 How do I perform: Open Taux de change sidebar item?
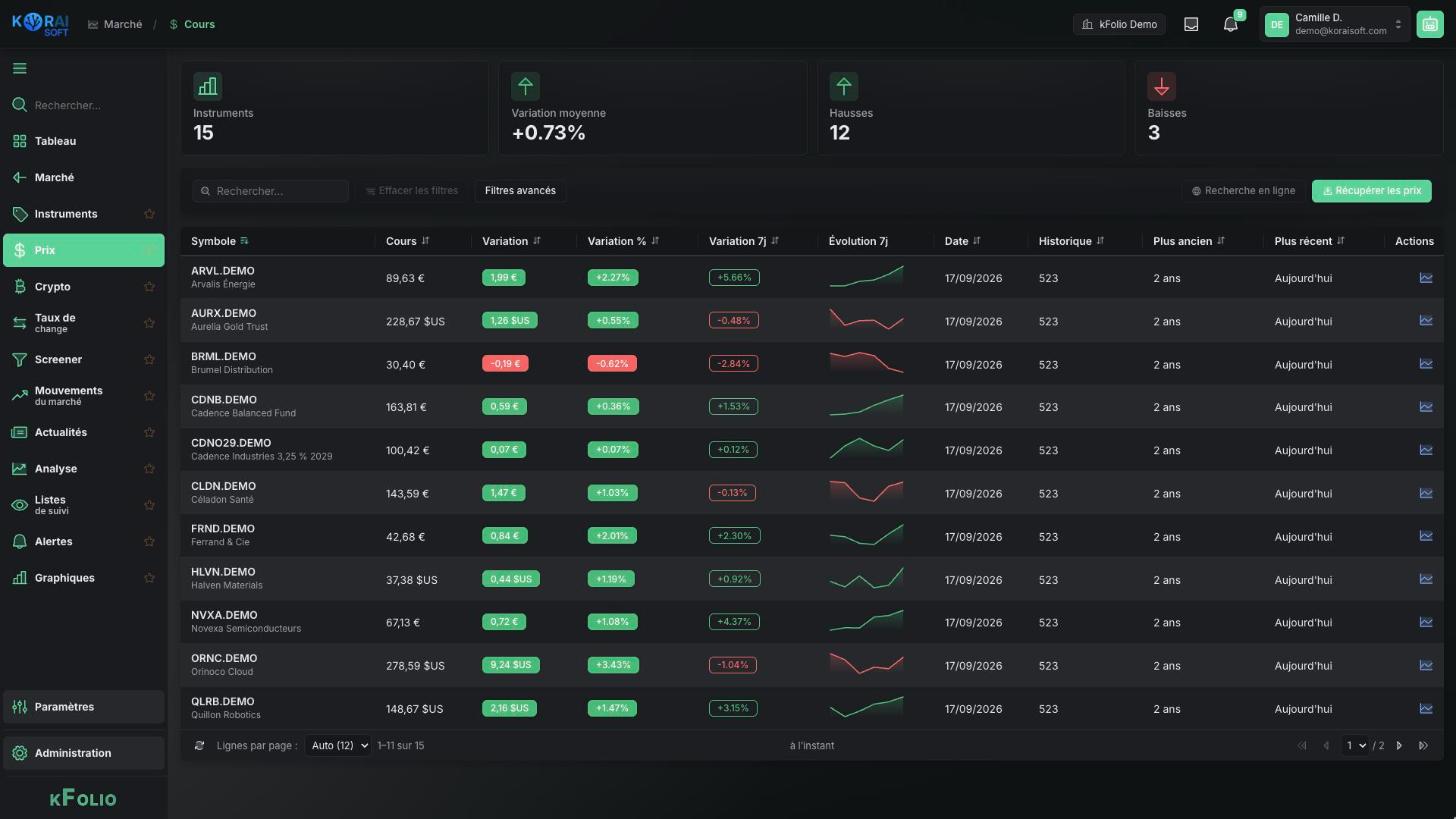(83, 323)
